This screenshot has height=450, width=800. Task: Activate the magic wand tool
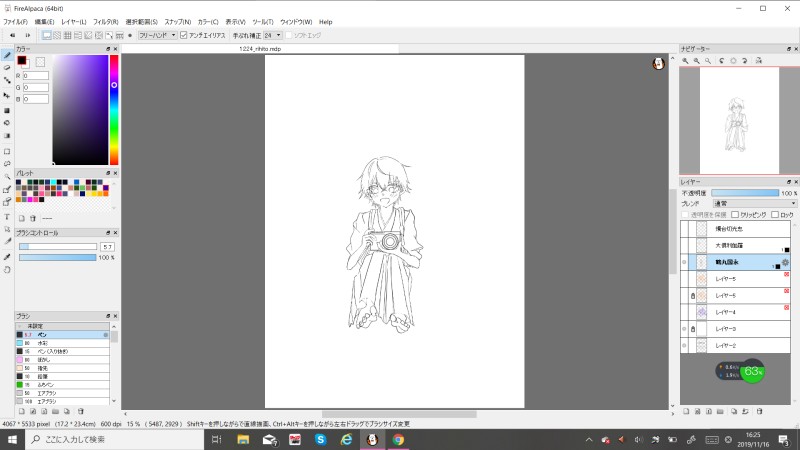pos(7,177)
